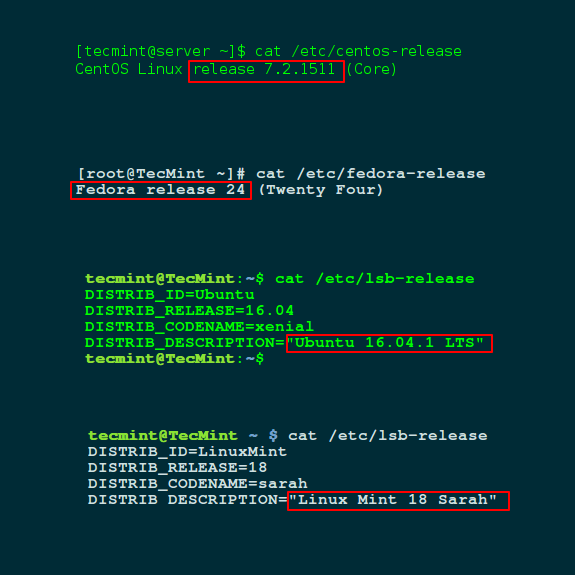
Task: Click the DISTRIB_CODENAME=sarah line
Action: click(197, 483)
